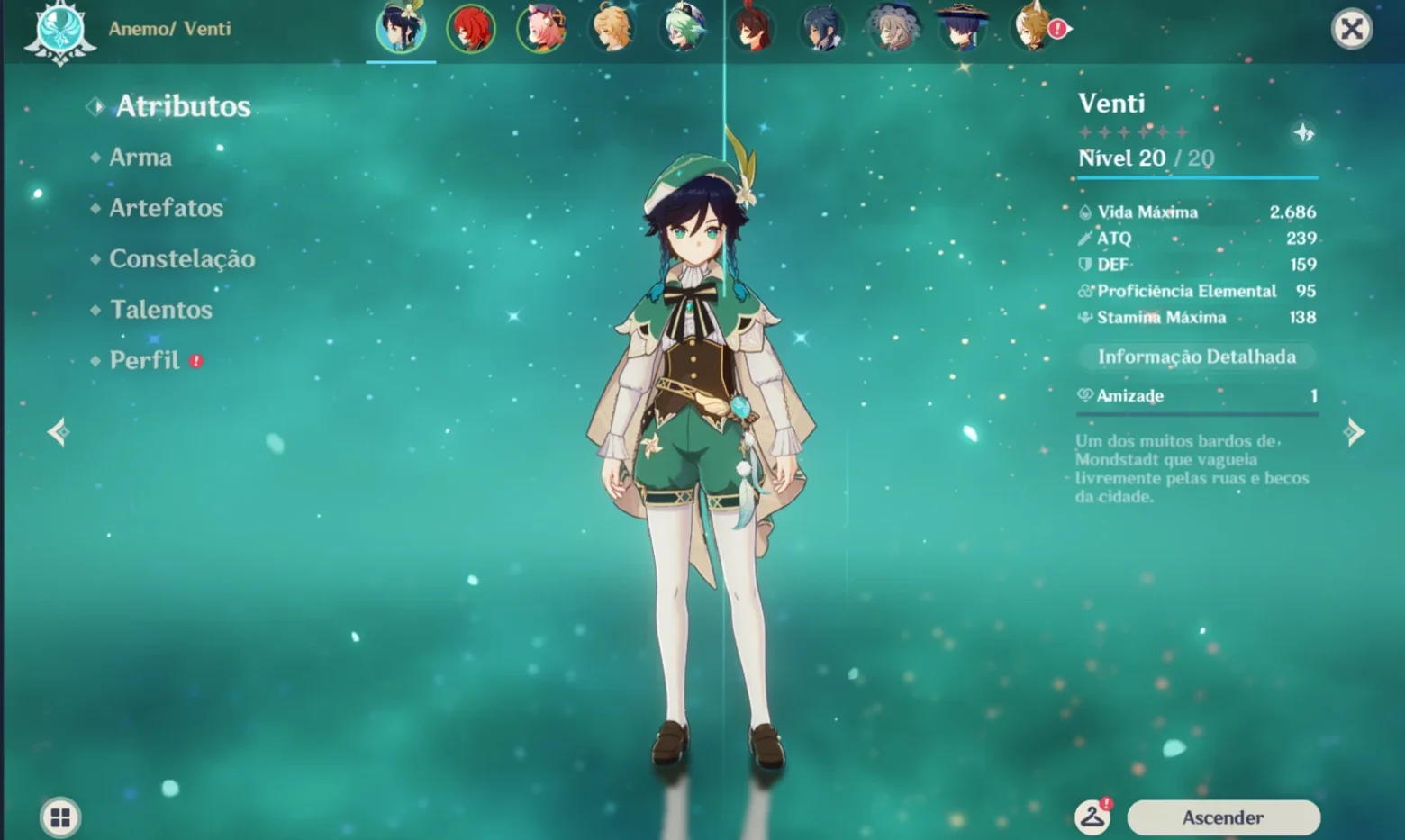
Task: Switch to the pink-haired cat-eared character avatar
Action: 541,28
